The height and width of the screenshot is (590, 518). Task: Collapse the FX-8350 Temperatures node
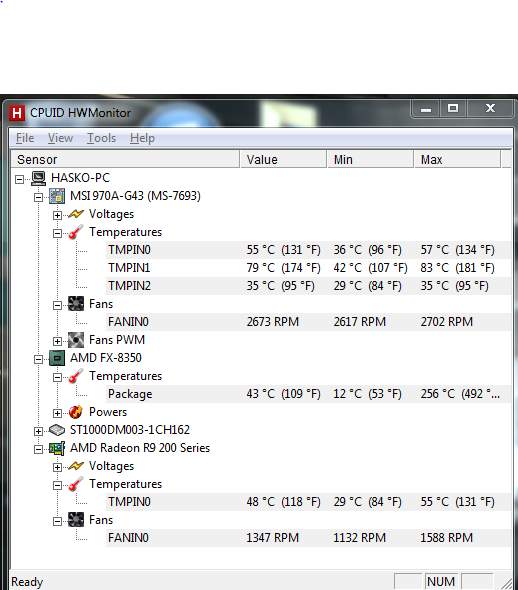[57, 377]
